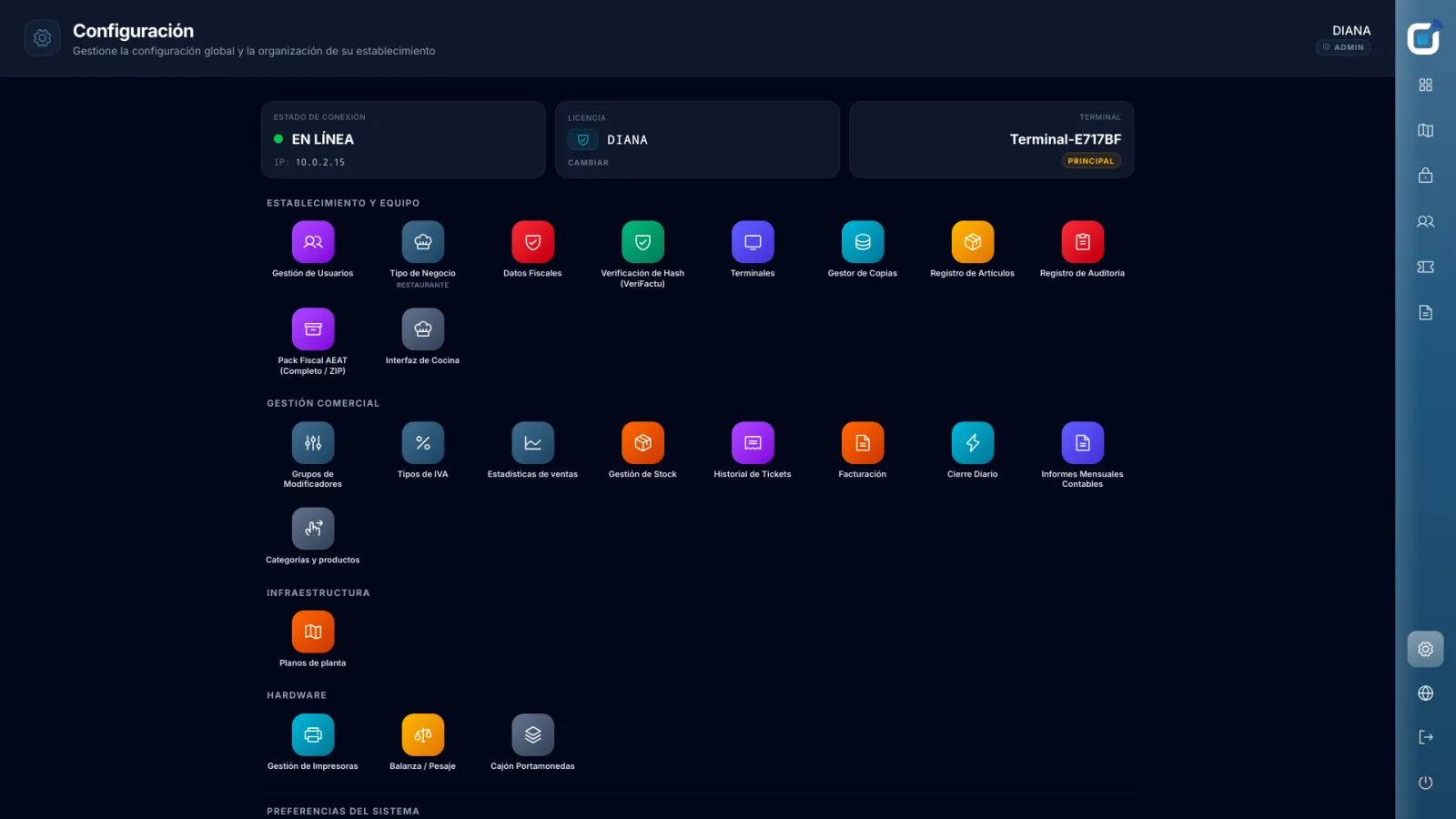Open Datos Fiscales

[x=533, y=242]
